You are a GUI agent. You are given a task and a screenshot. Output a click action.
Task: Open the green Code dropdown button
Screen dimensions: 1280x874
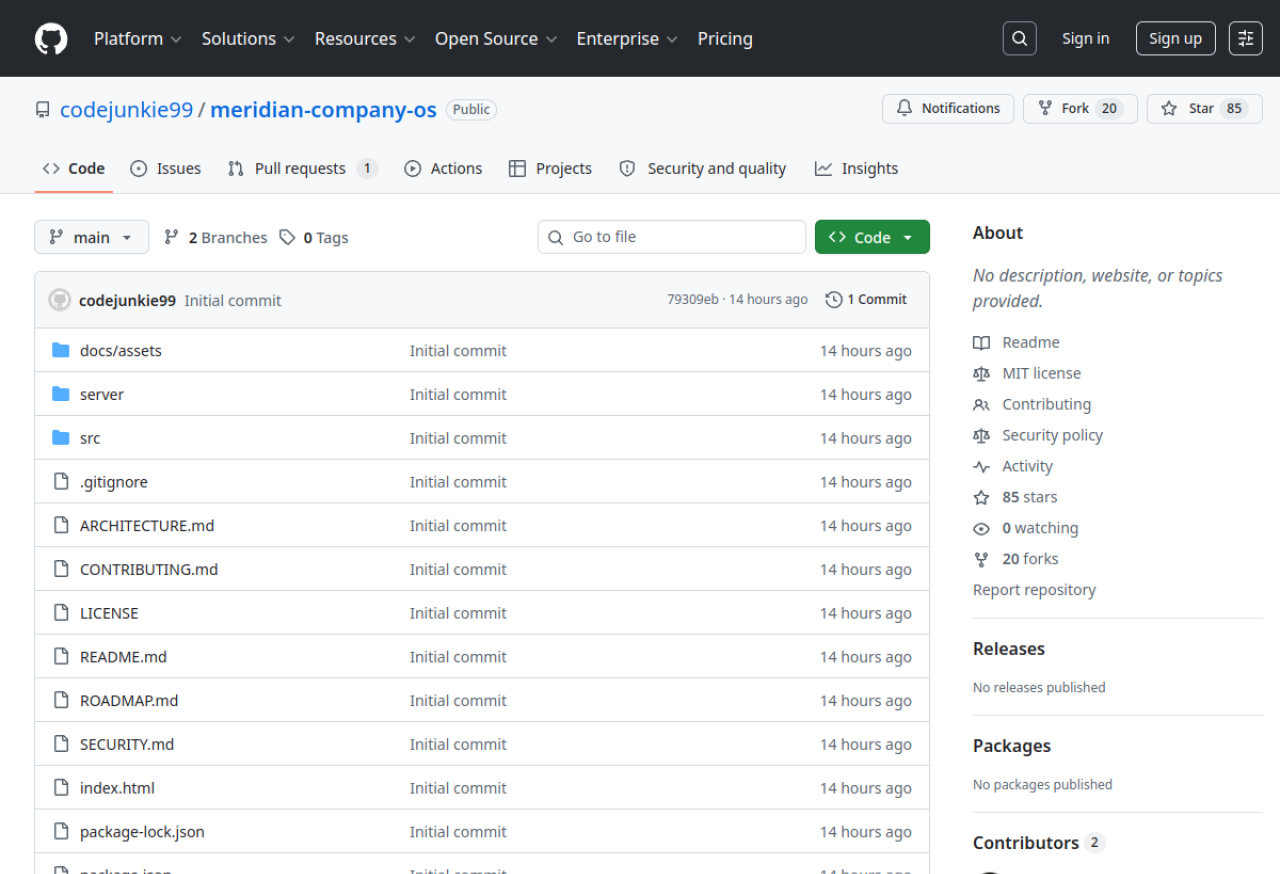pos(872,237)
